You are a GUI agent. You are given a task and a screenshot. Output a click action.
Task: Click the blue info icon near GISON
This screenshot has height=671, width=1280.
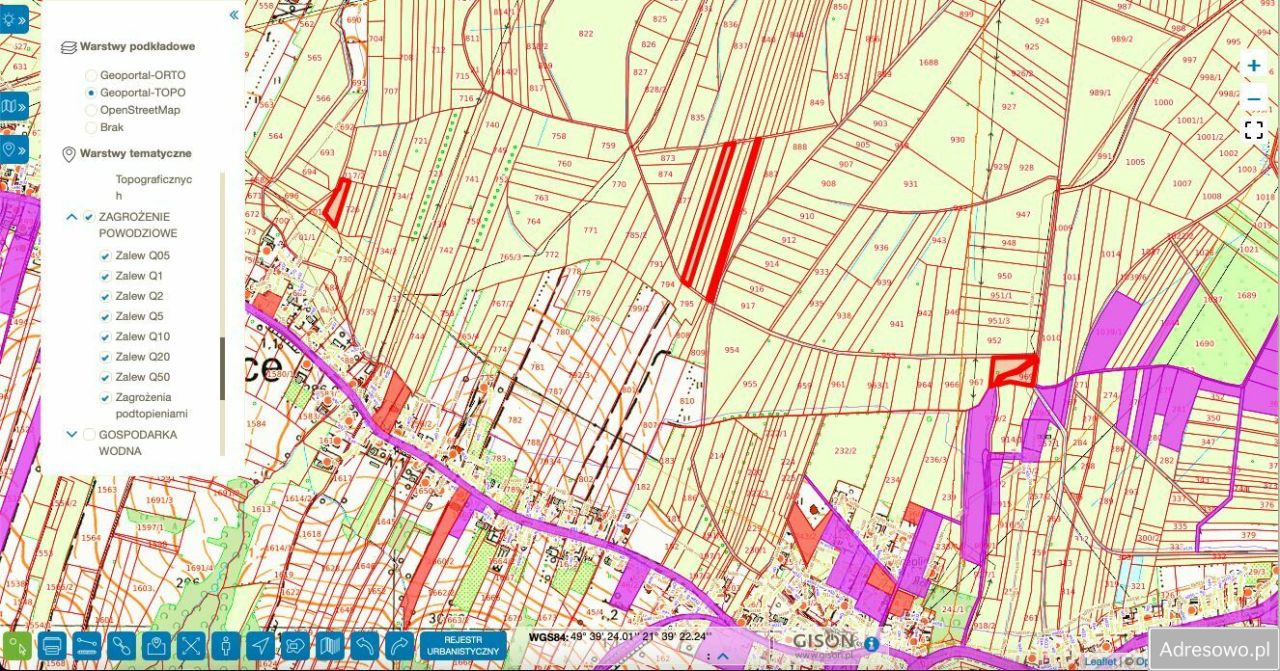tap(871, 644)
